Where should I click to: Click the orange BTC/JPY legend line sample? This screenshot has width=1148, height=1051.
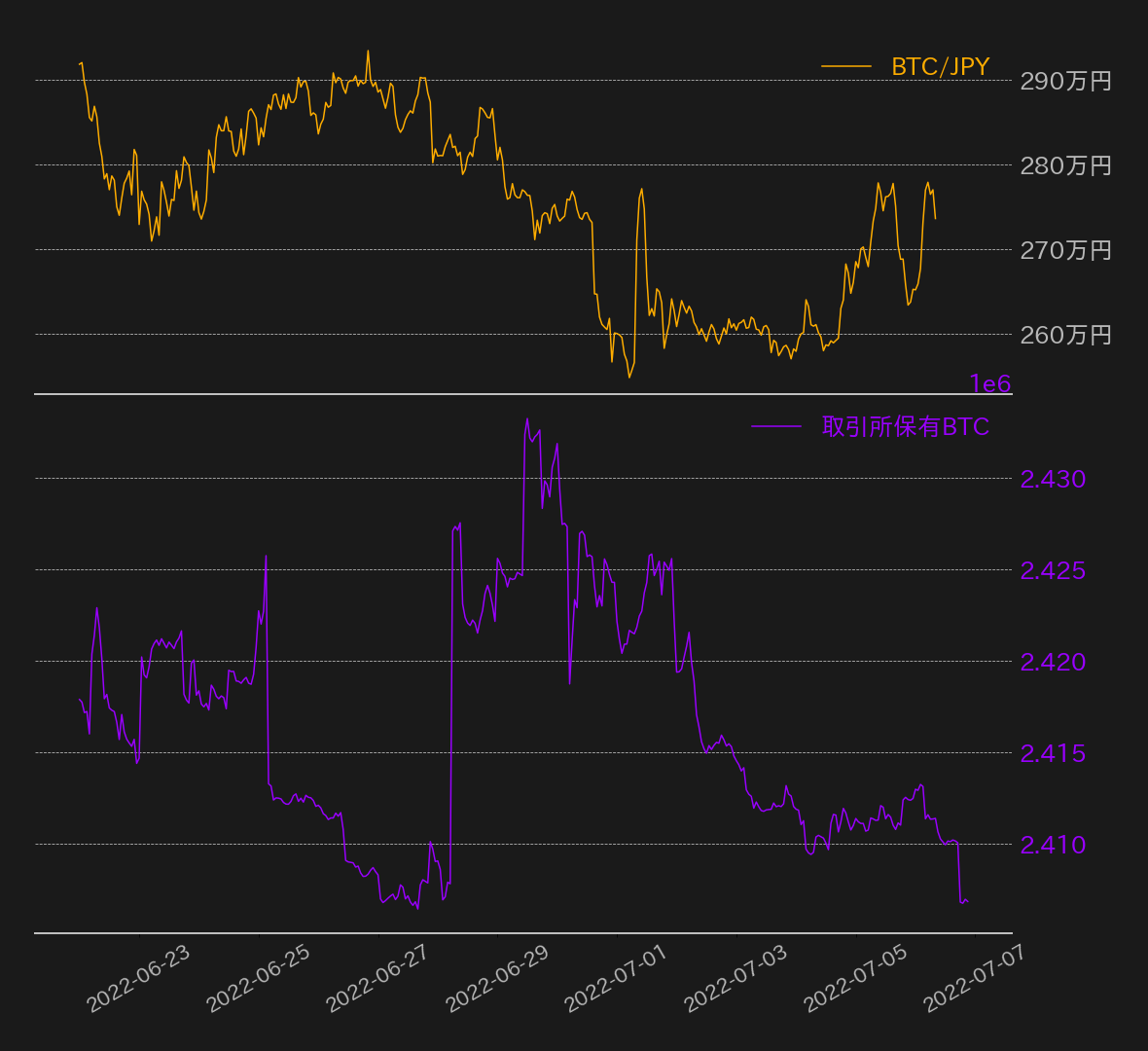(x=846, y=66)
